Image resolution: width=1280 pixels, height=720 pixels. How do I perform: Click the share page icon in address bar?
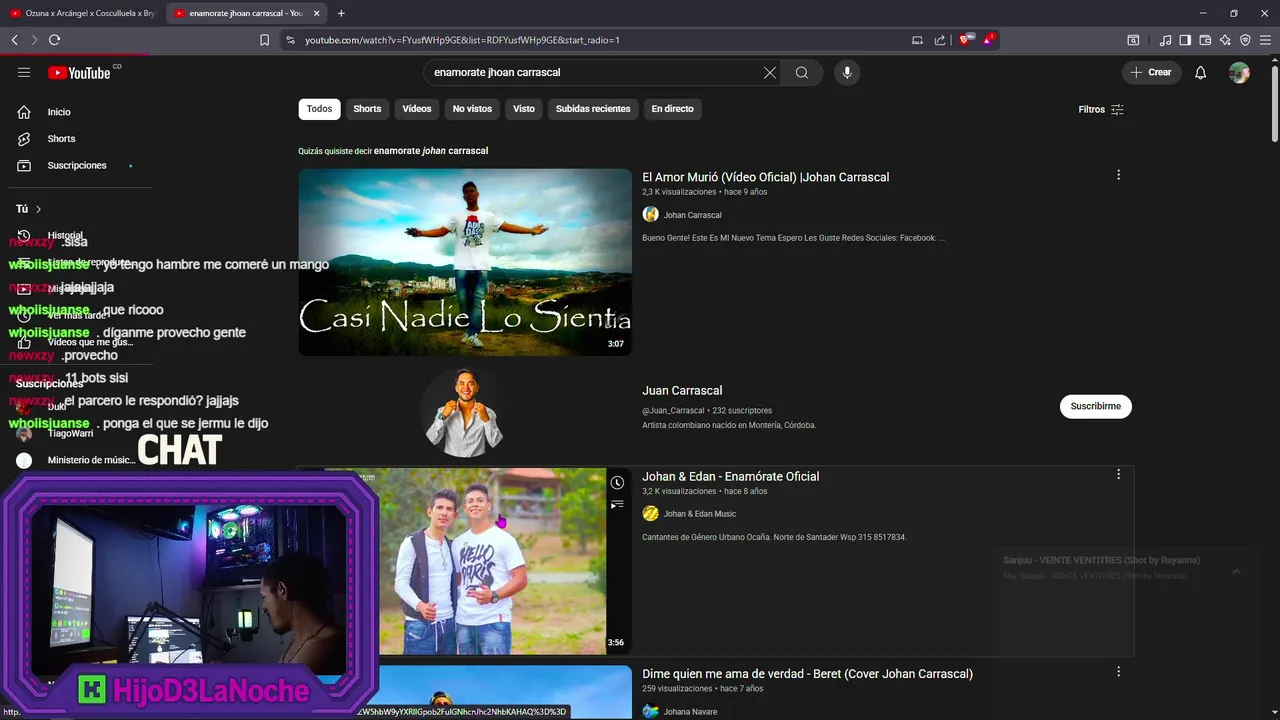click(x=940, y=40)
